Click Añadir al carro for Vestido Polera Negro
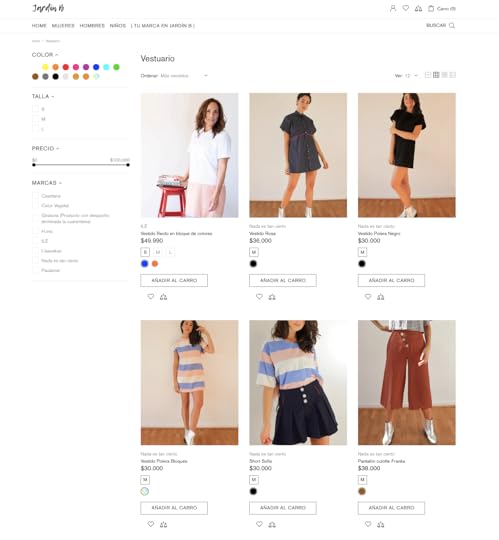 (x=391, y=280)
